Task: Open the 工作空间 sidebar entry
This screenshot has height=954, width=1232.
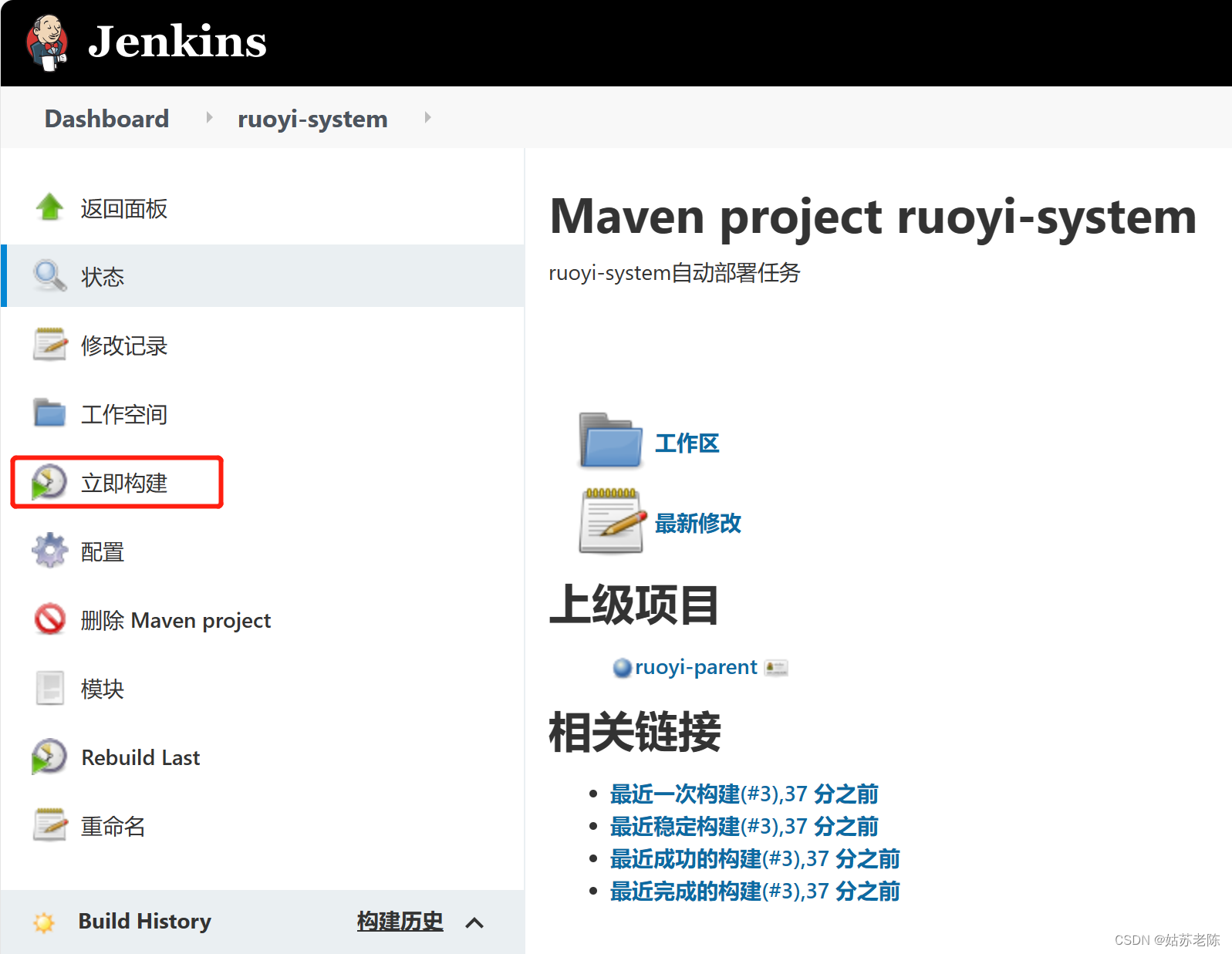Action: (124, 414)
